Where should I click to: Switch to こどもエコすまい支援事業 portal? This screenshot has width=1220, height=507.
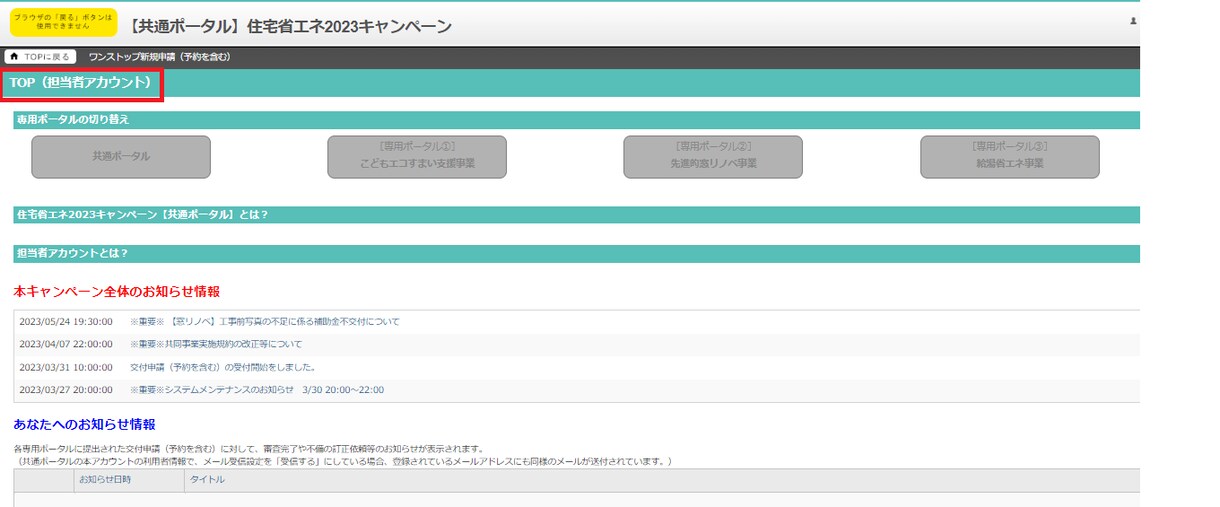point(417,157)
